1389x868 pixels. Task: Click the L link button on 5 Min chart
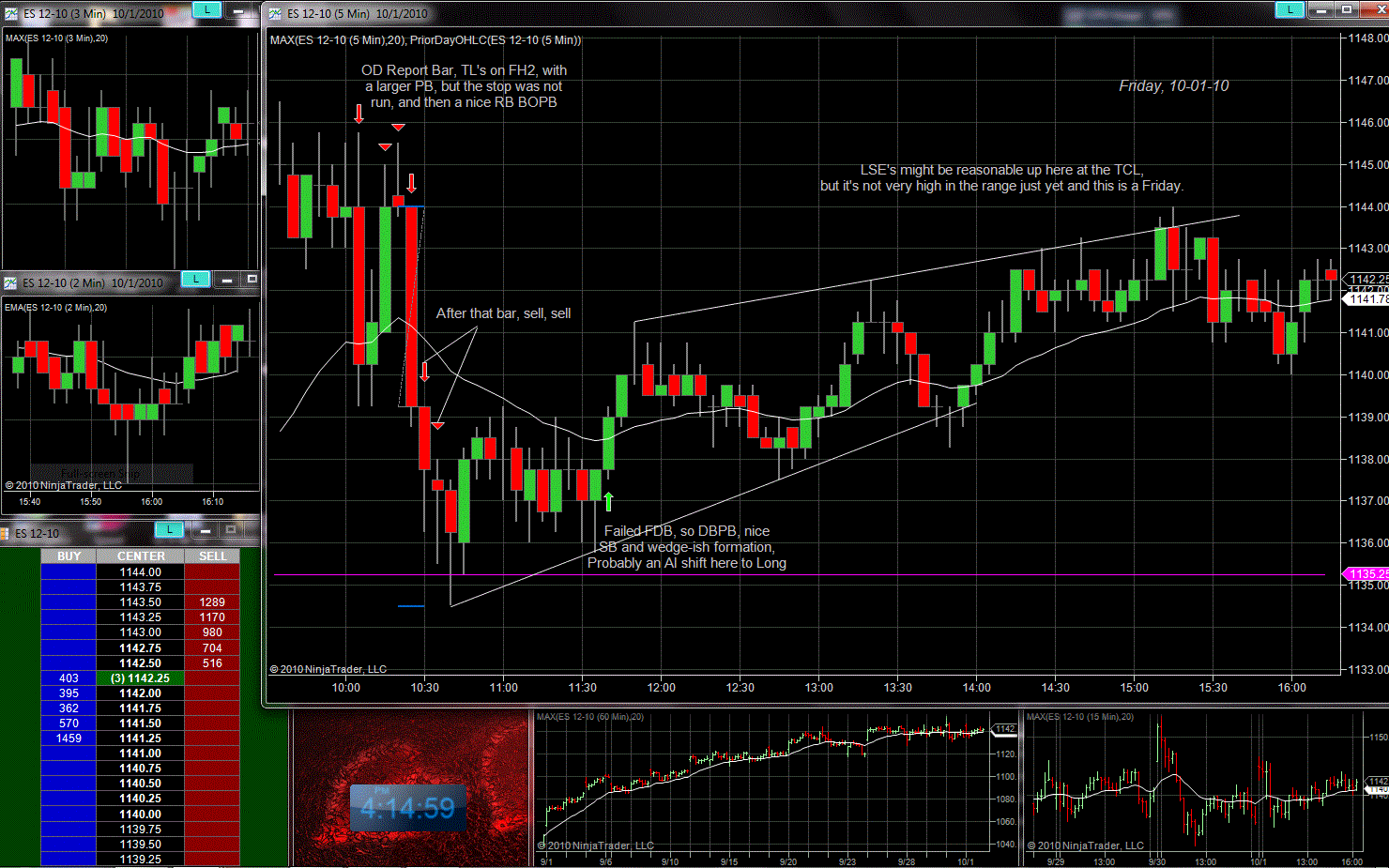tap(1290, 9)
